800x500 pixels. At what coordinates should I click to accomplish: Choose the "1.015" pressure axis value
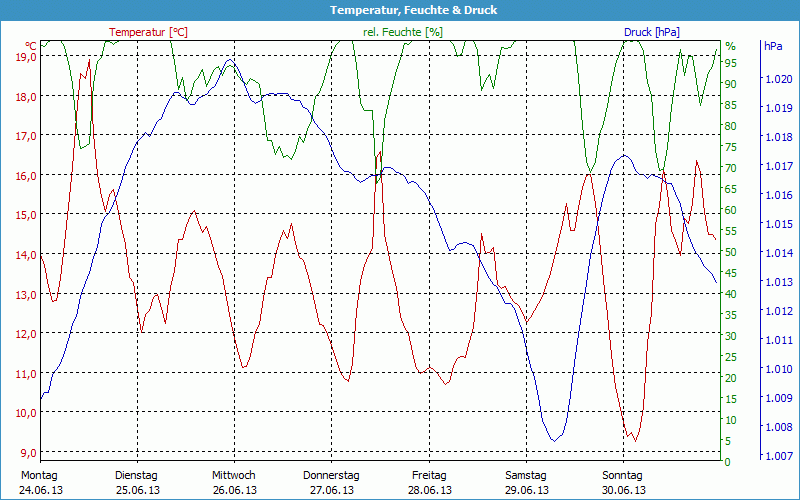[779, 224]
